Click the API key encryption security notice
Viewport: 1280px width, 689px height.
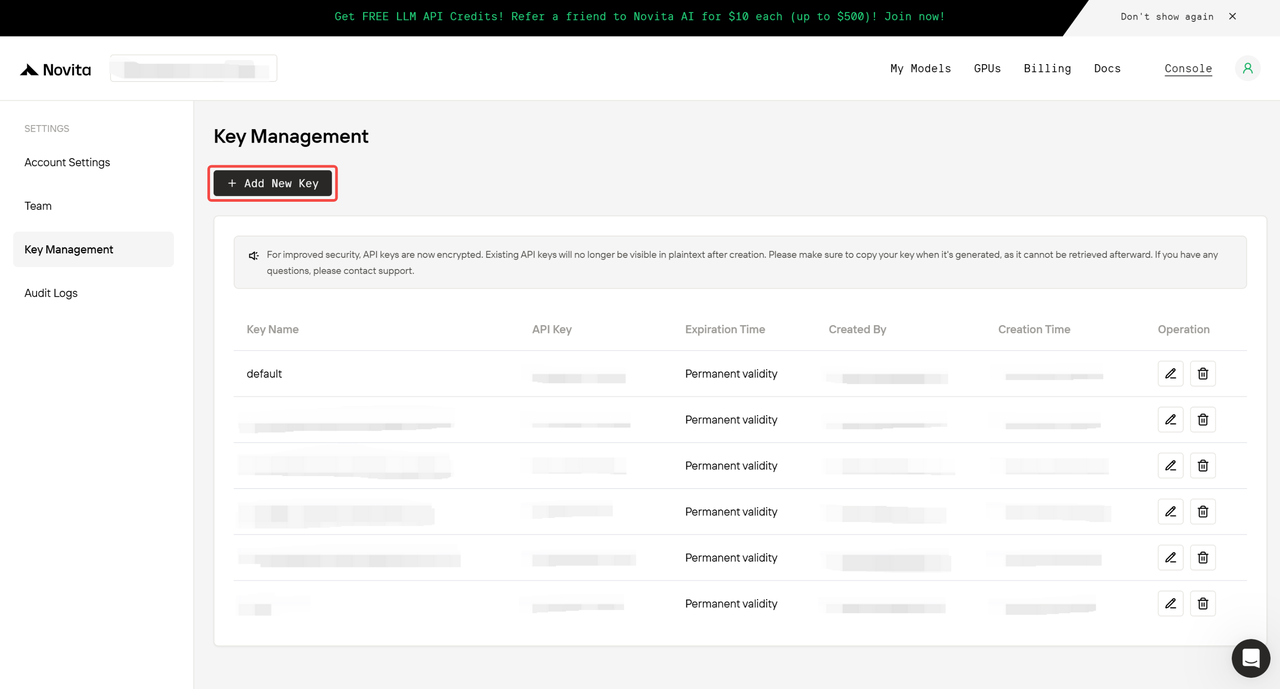point(740,262)
